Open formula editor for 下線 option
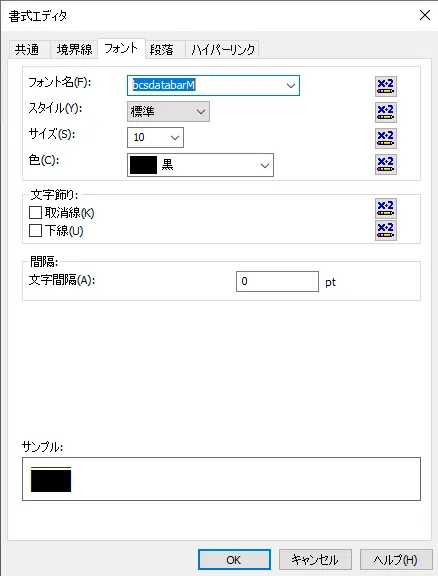The width and height of the screenshot is (438, 576). [385, 230]
